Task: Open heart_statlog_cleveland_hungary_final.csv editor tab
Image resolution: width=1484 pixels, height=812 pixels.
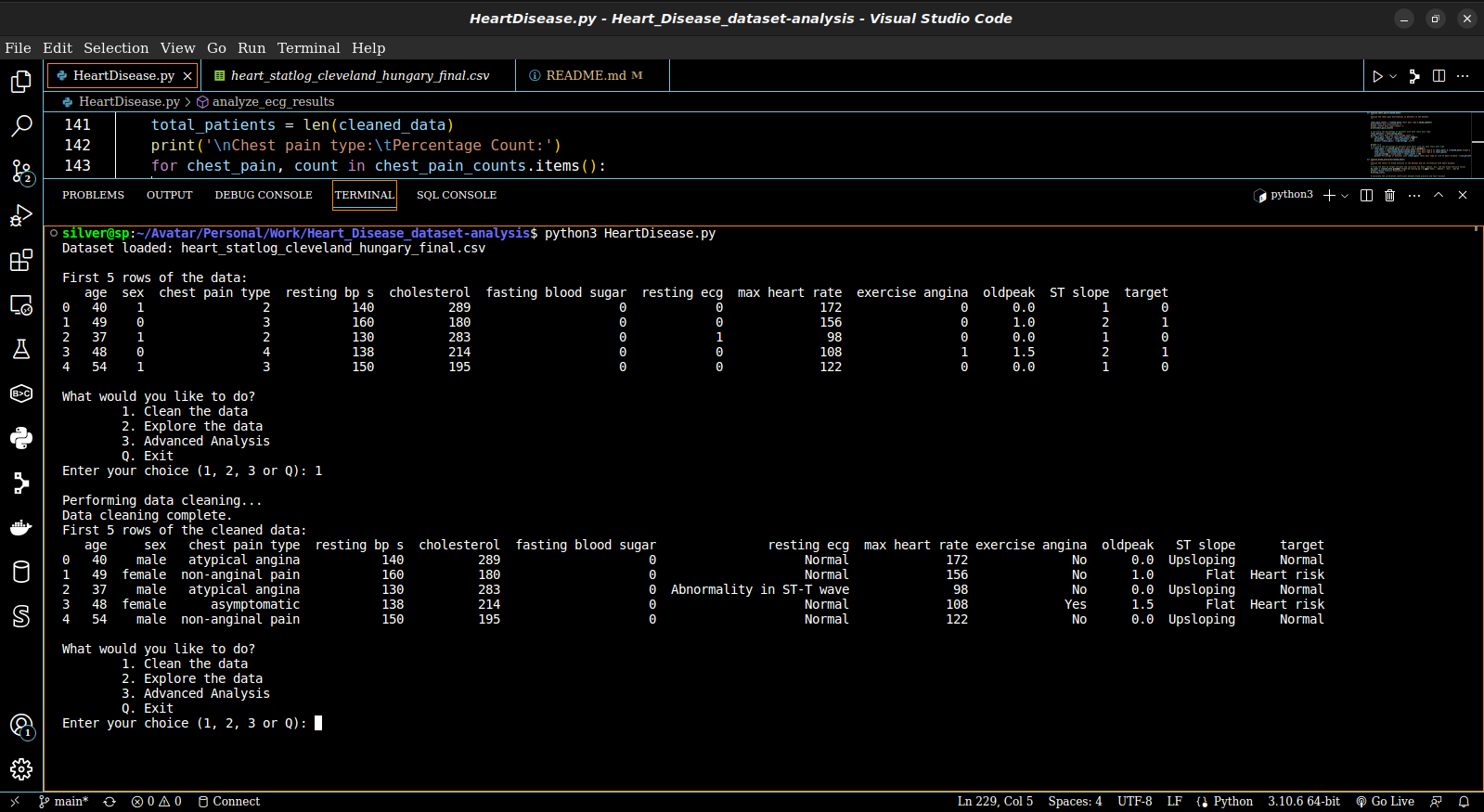Action: (x=359, y=76)
